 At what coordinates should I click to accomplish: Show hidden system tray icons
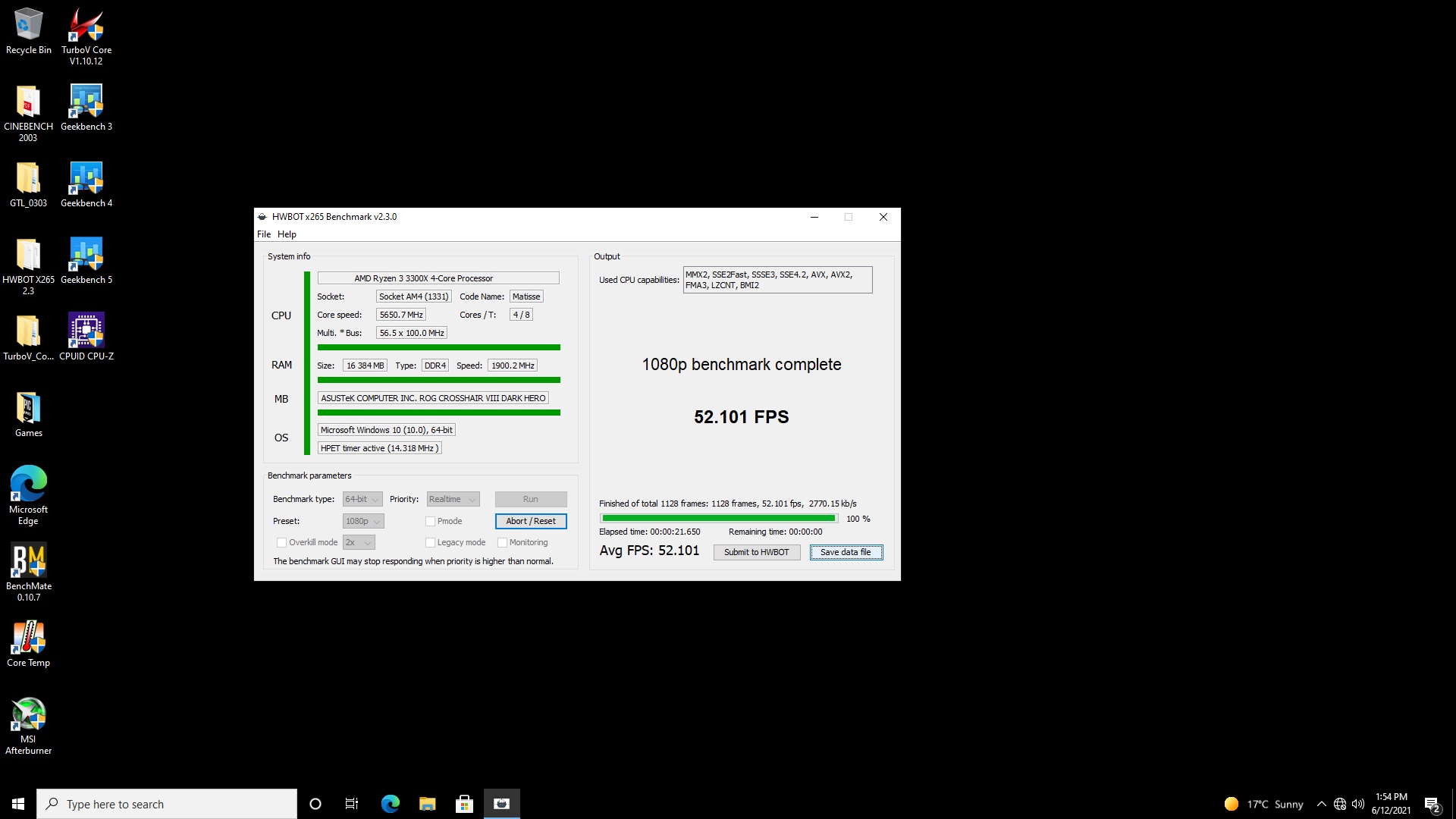click(x=1322, y=804)
